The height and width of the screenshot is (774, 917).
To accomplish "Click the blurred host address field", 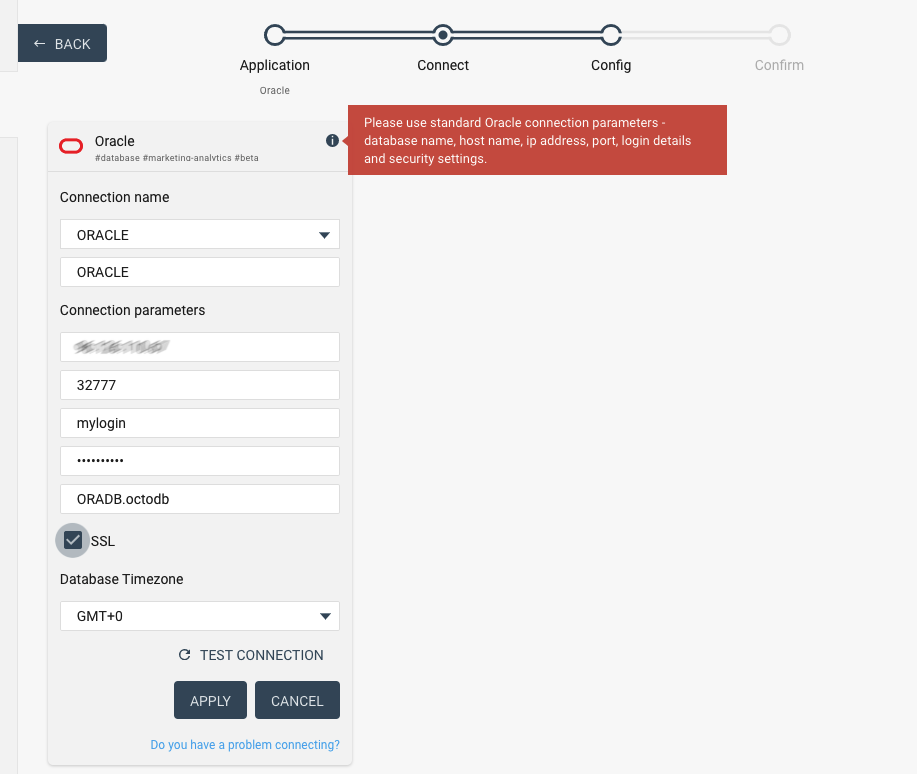I will pyautogui.click(x=199, y=347).
